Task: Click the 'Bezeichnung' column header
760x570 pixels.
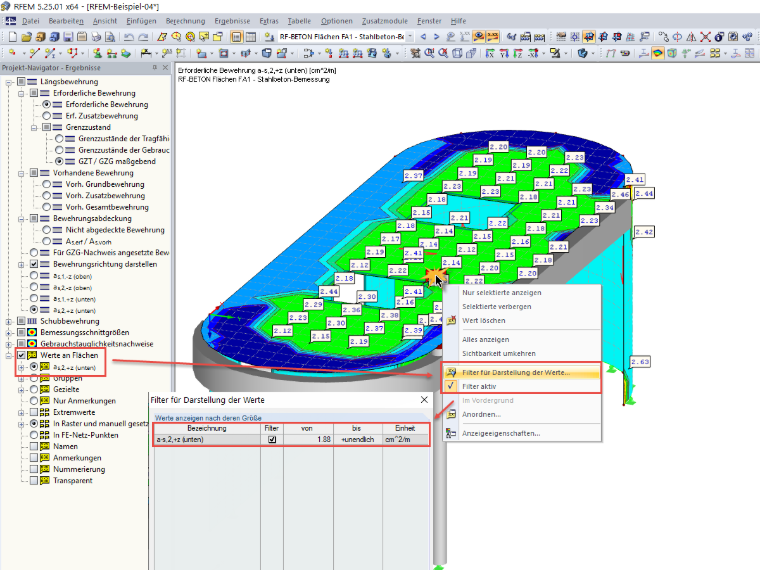Action: click(207, 428)
